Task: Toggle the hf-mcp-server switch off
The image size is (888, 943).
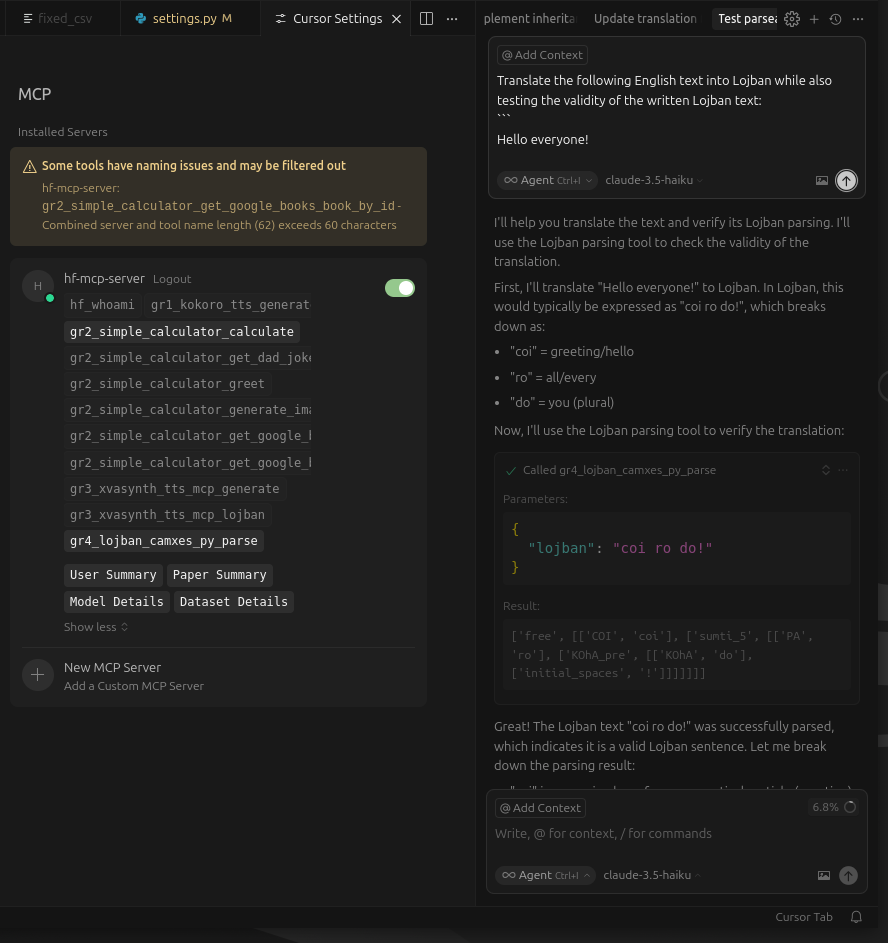Action: point(400,288)
